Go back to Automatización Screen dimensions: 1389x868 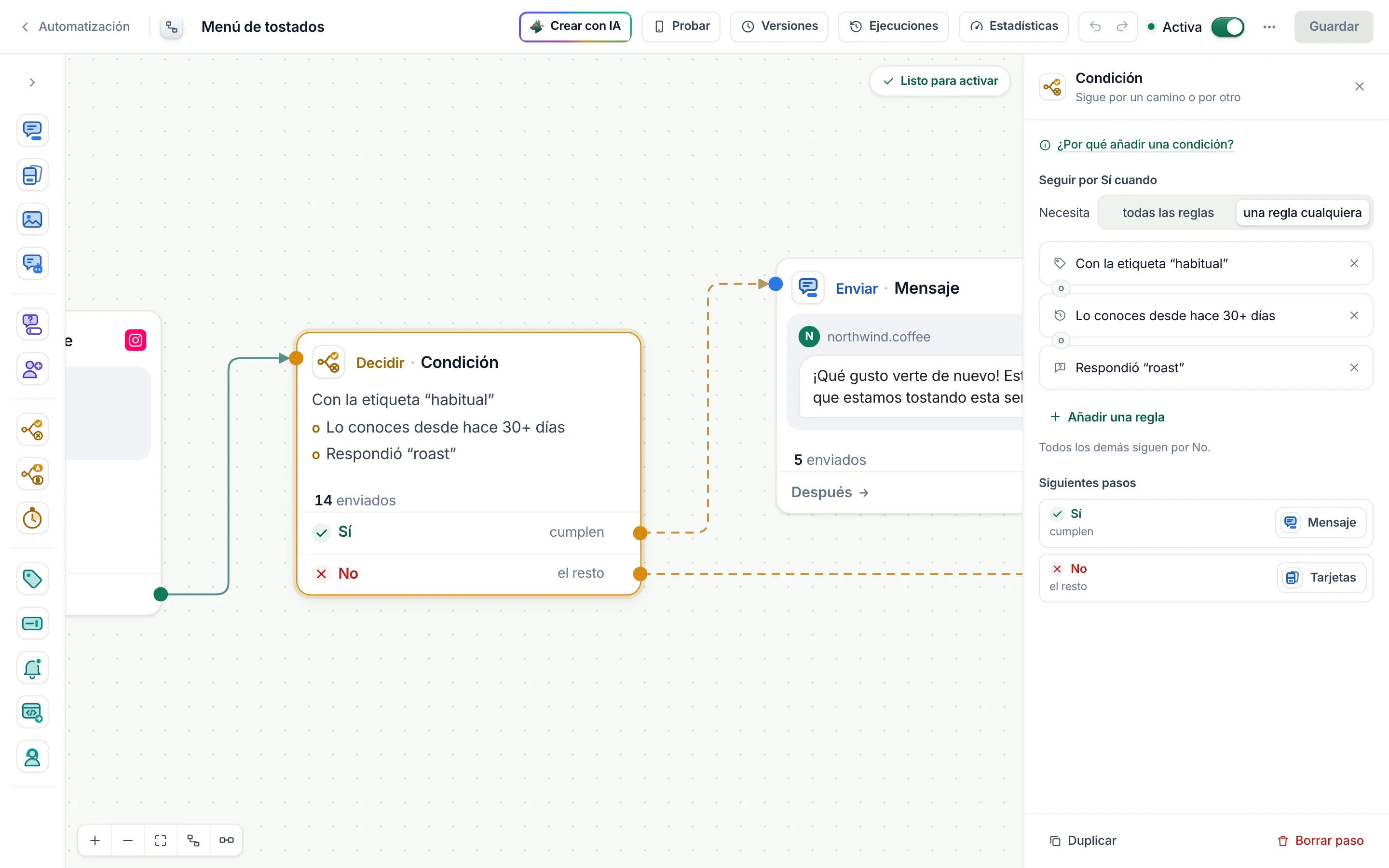coord(76,27)
